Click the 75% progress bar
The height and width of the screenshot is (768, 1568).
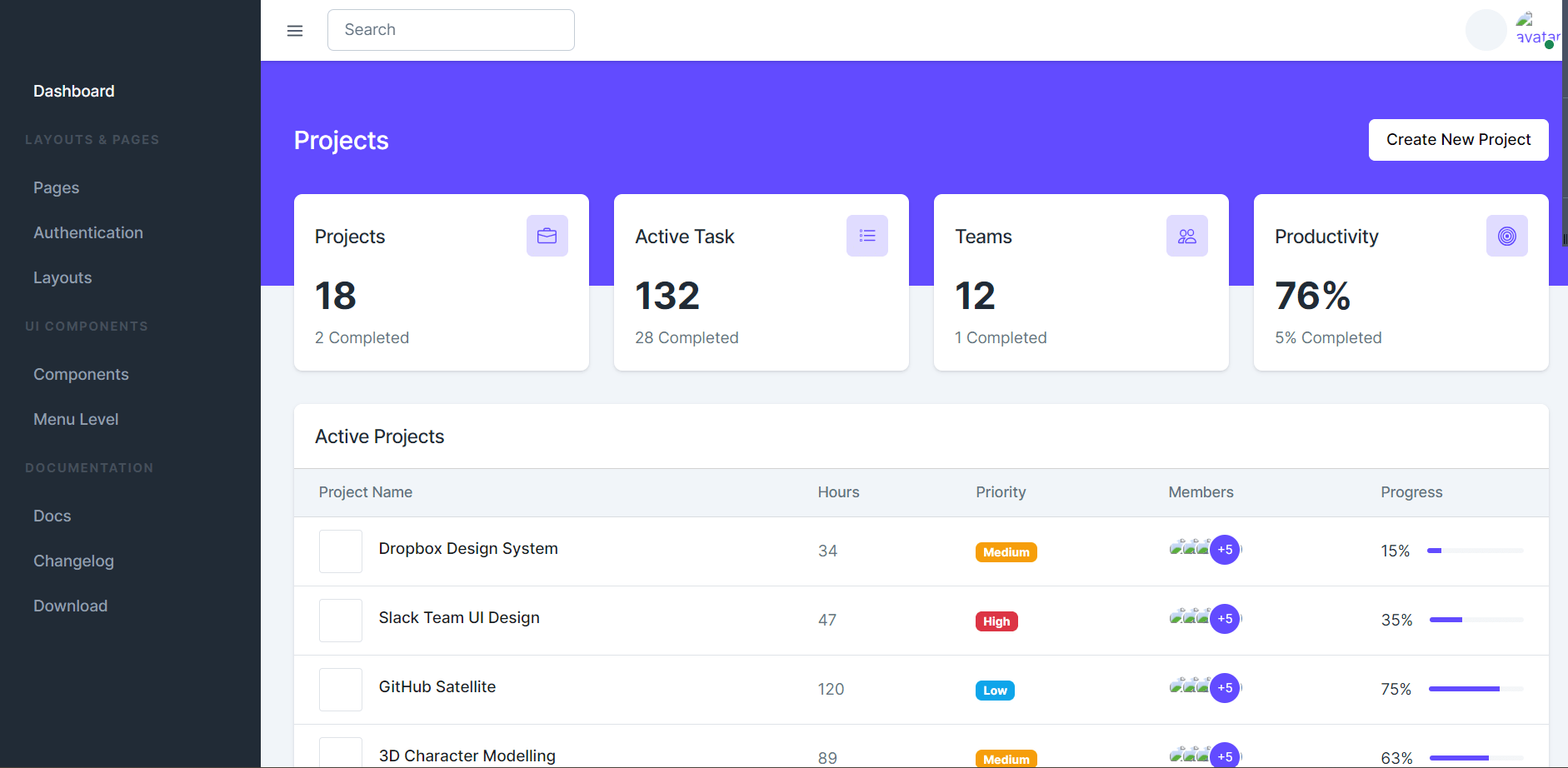[x=1476, y=689]
